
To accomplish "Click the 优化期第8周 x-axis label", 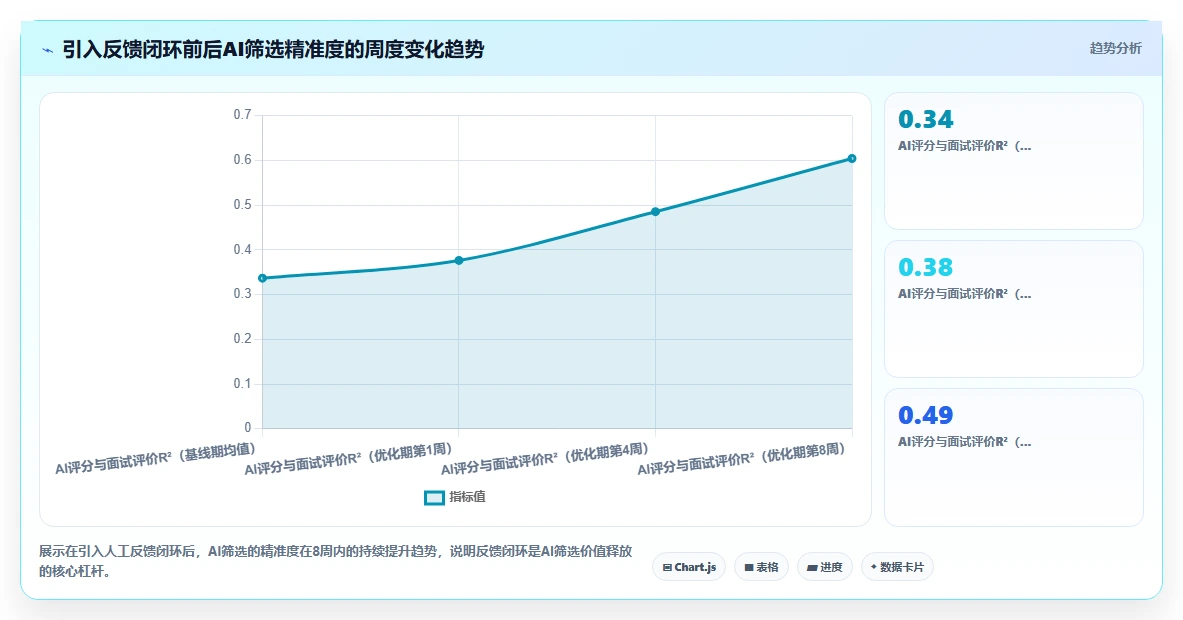I will point(742,459).
